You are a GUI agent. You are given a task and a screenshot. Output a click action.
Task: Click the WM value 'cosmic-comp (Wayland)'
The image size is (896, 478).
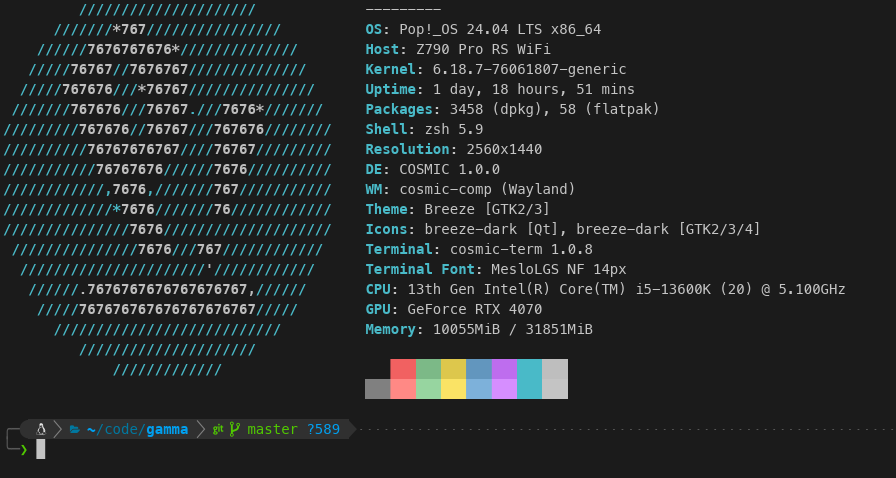487,189
